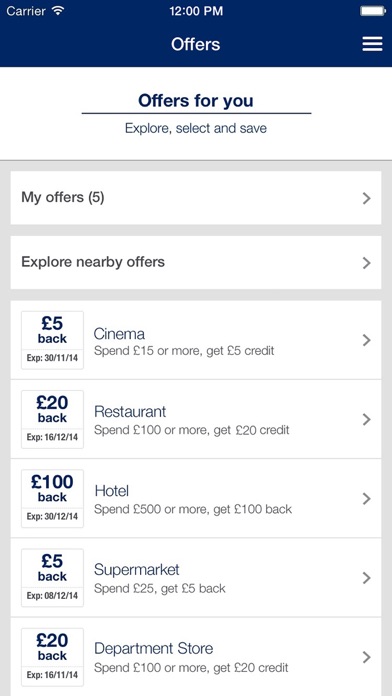Tap the £100 back Hotel badge
The width and height of the screenshot is (392, 696).
click(x=52, y=498)
